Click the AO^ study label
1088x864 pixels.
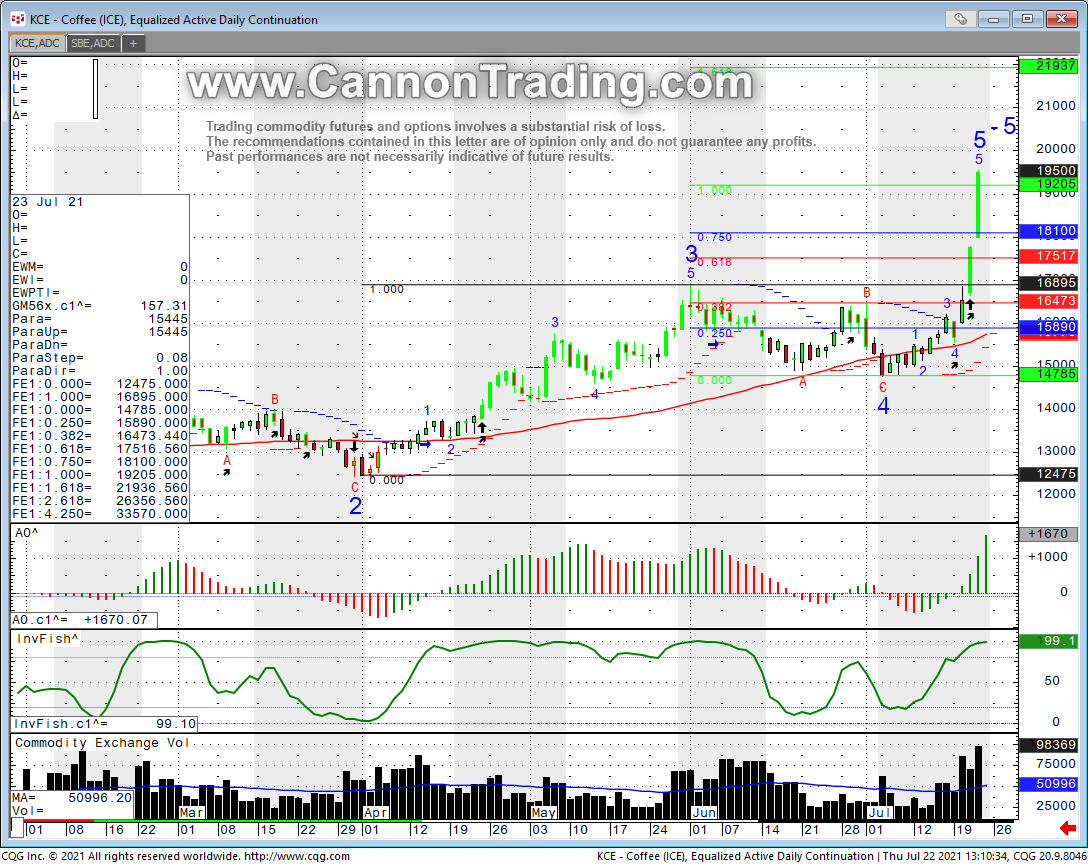tap(27, 534)
